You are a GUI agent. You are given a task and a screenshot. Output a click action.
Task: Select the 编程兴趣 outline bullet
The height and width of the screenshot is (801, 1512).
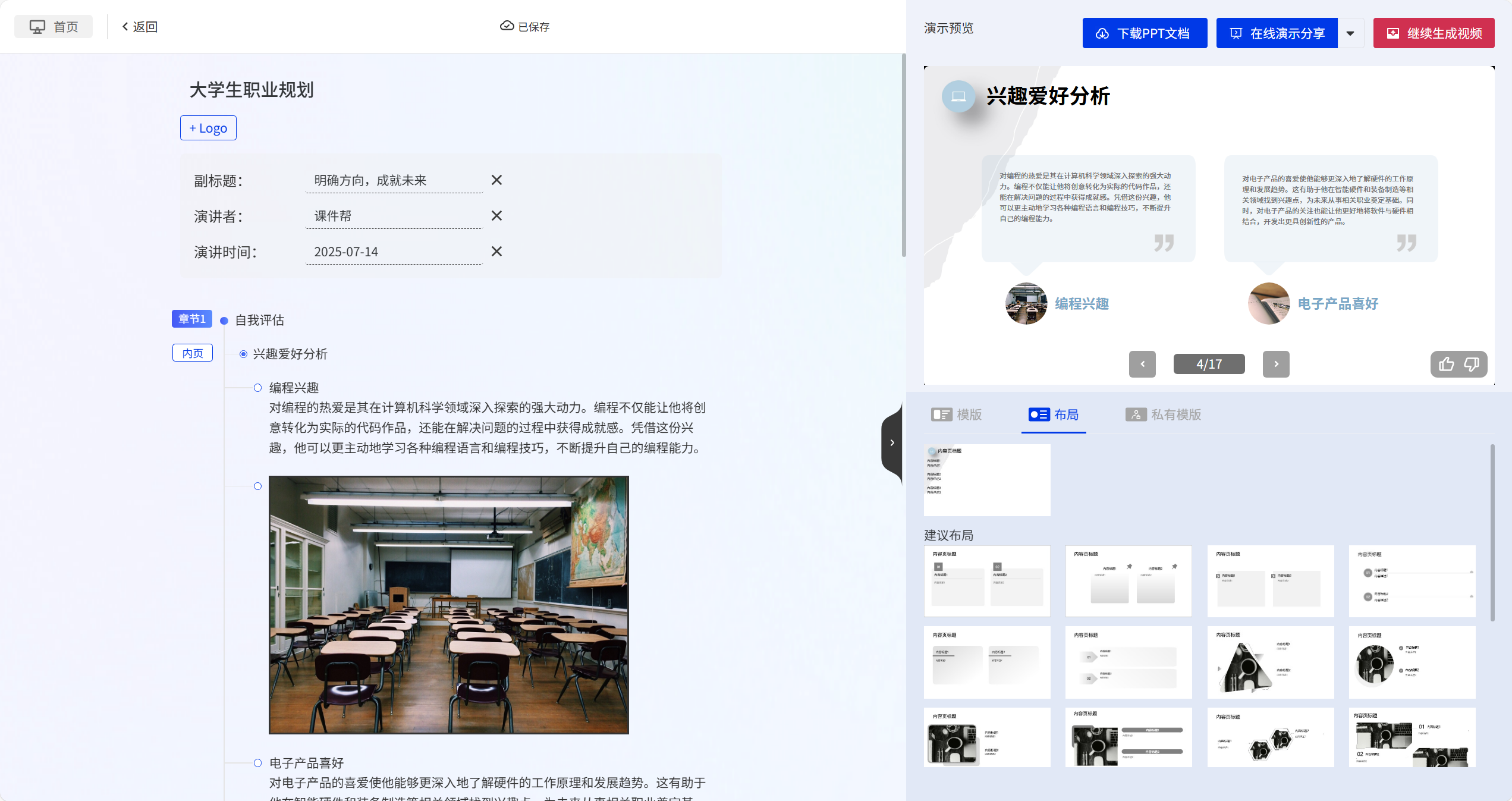(257, 388)
